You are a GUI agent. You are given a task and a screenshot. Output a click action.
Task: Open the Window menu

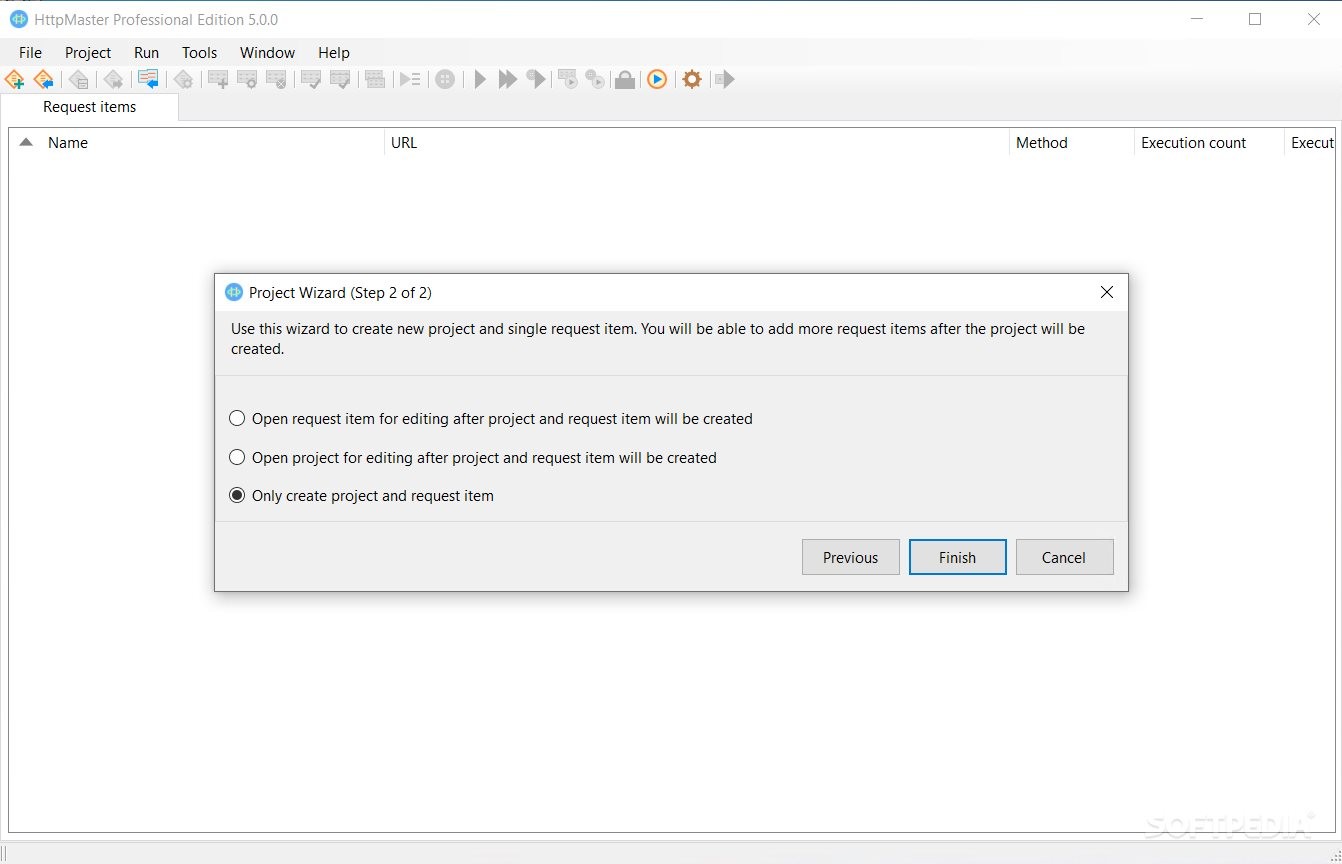click(x=267, y=53)
